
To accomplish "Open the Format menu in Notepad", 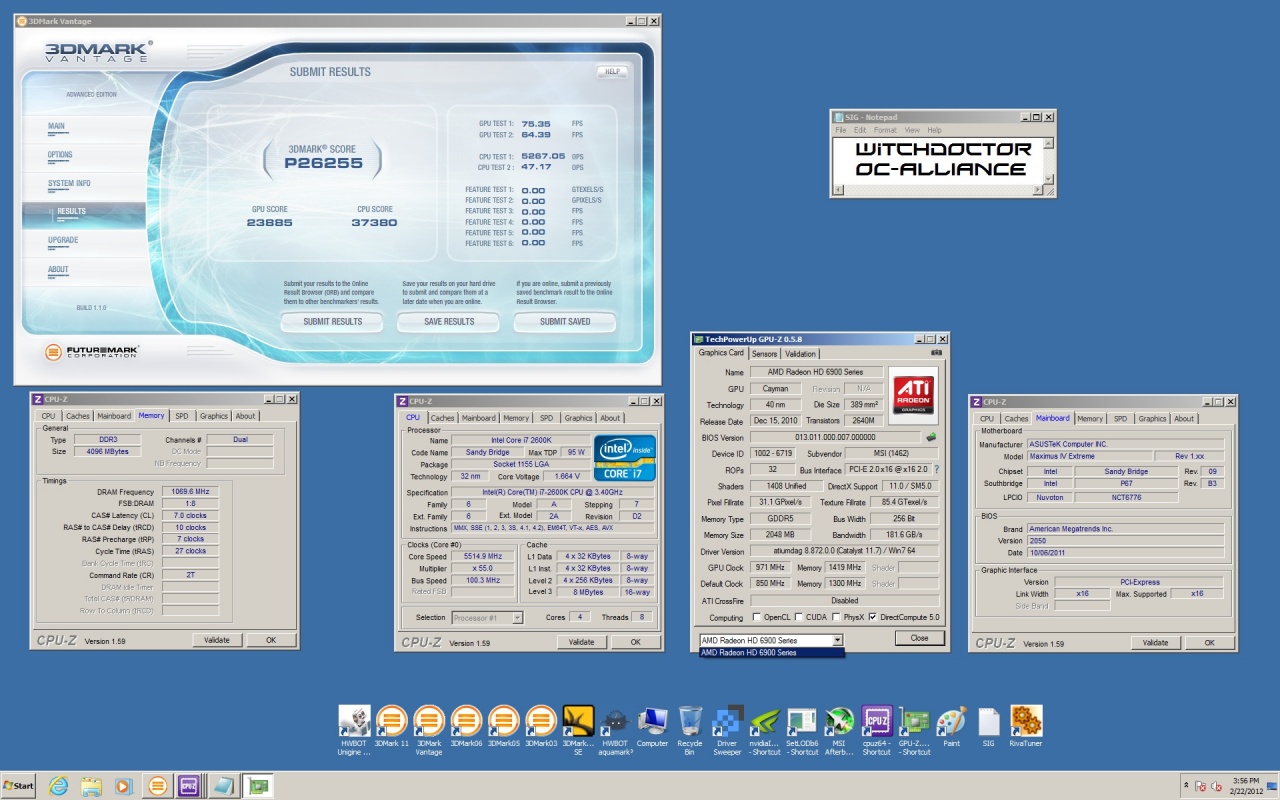I will [885, 130].
